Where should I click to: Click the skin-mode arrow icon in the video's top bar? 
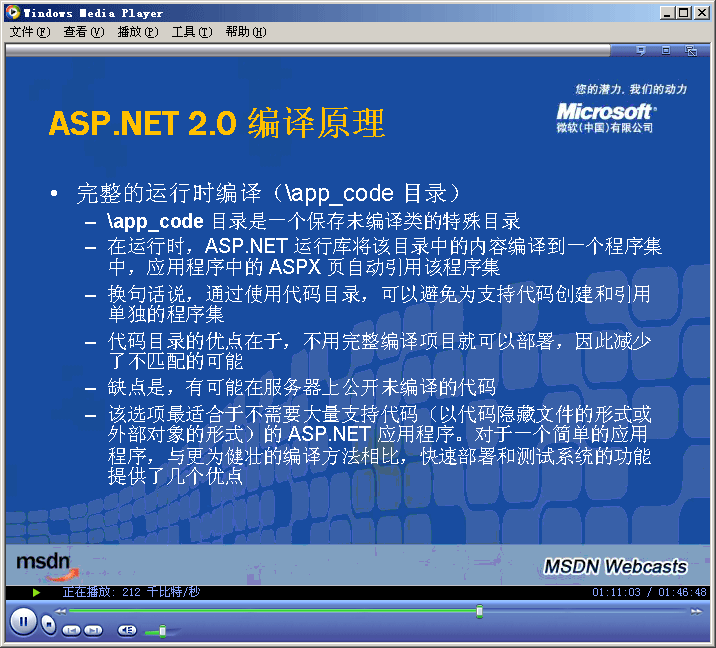click(691, 51)
